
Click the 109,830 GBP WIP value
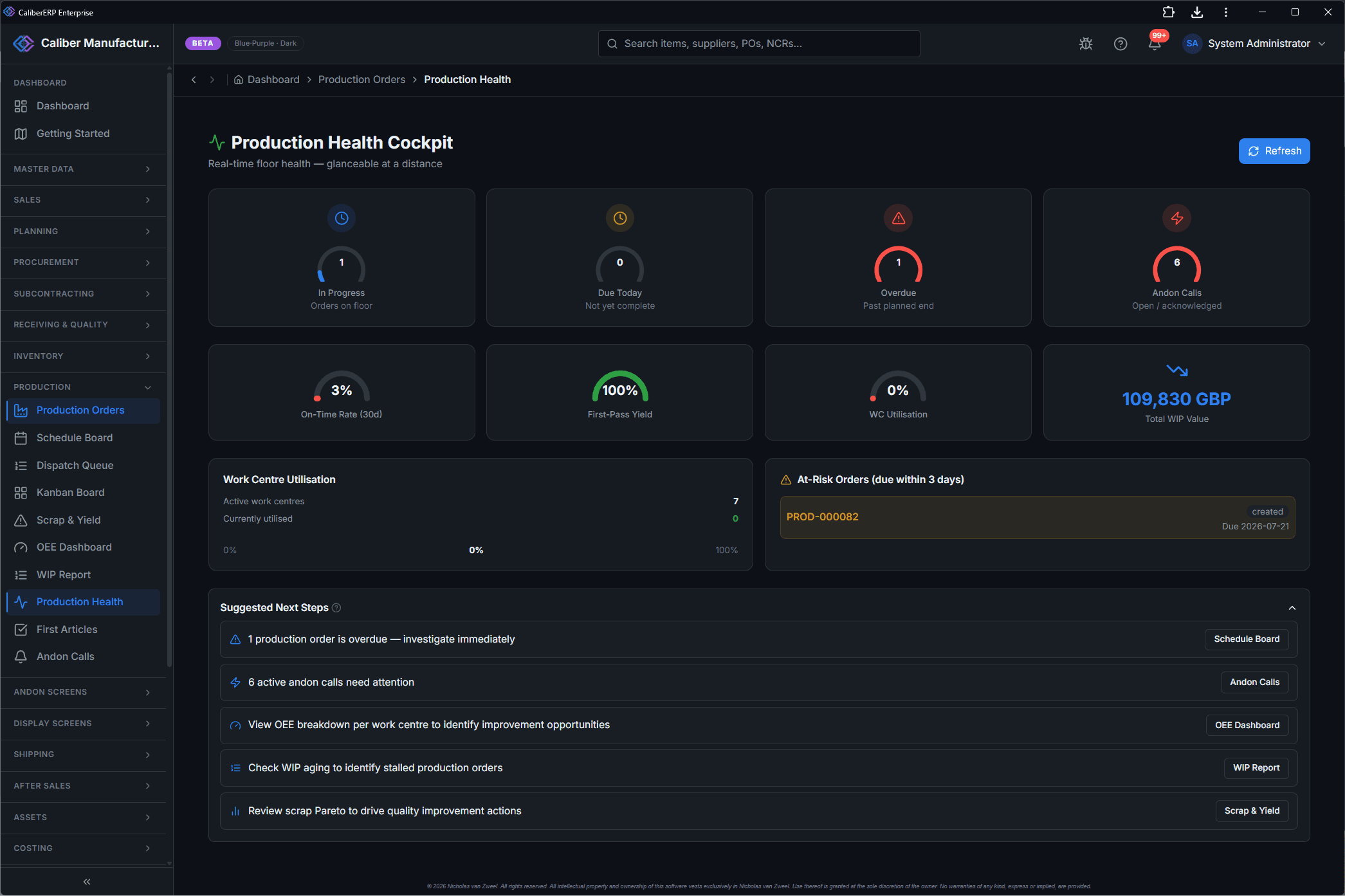click(1176, 399)
